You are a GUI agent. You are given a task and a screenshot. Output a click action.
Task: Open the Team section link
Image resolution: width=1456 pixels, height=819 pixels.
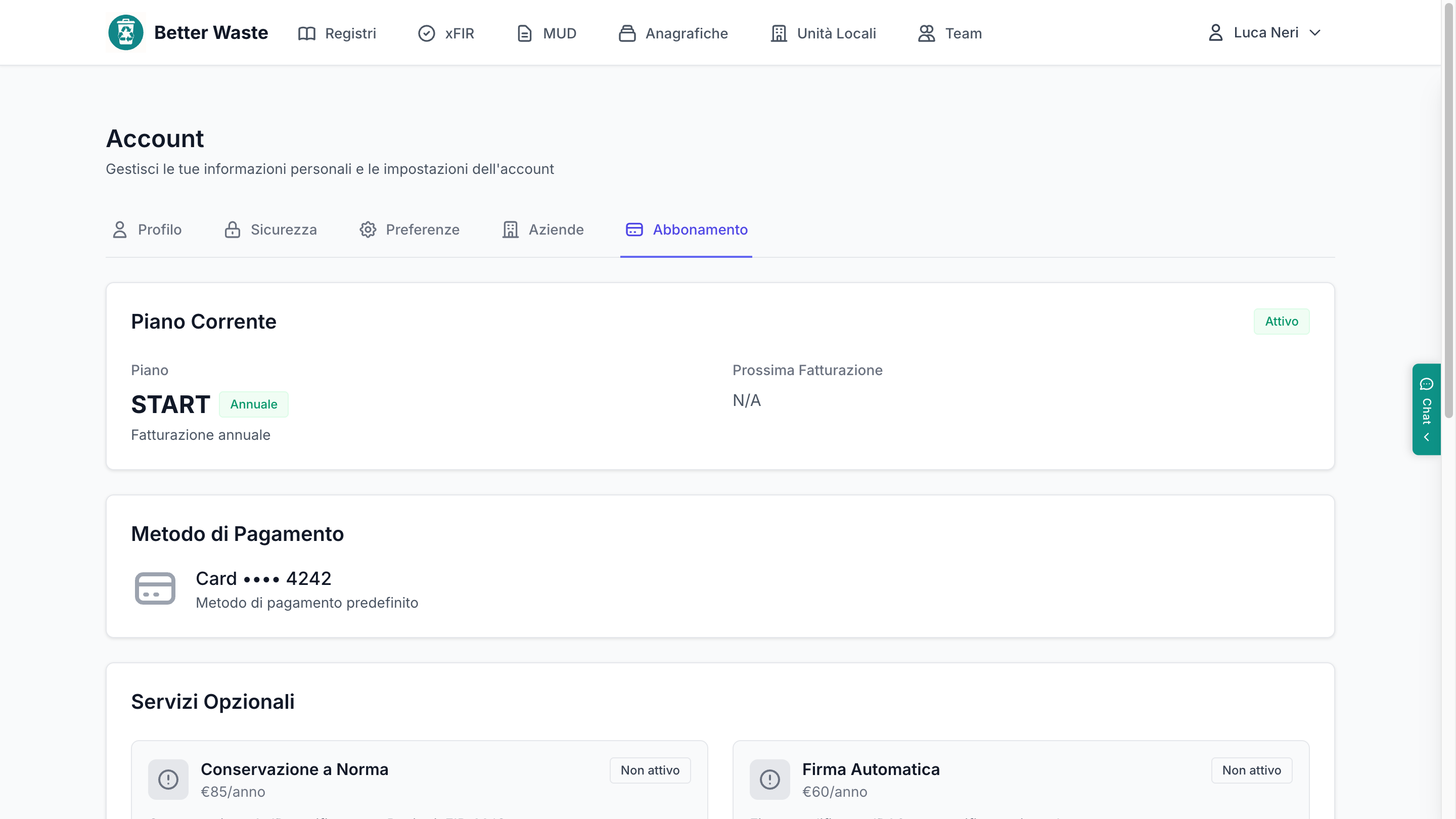pos(950,33)
